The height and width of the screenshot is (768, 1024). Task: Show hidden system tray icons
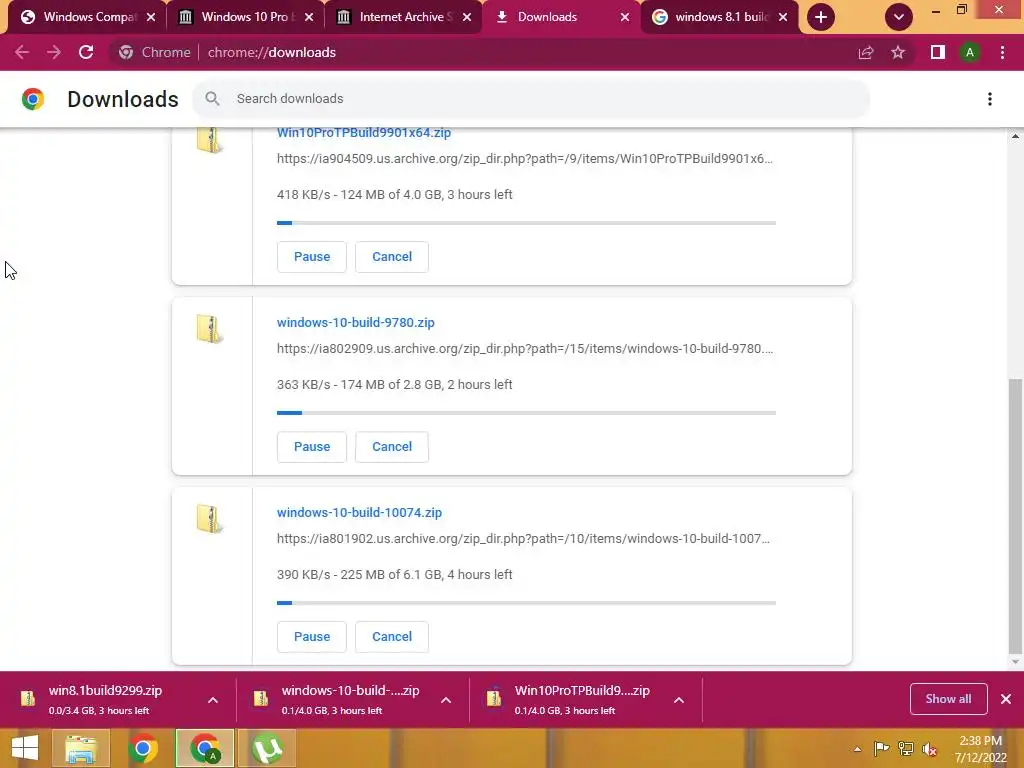857,749
